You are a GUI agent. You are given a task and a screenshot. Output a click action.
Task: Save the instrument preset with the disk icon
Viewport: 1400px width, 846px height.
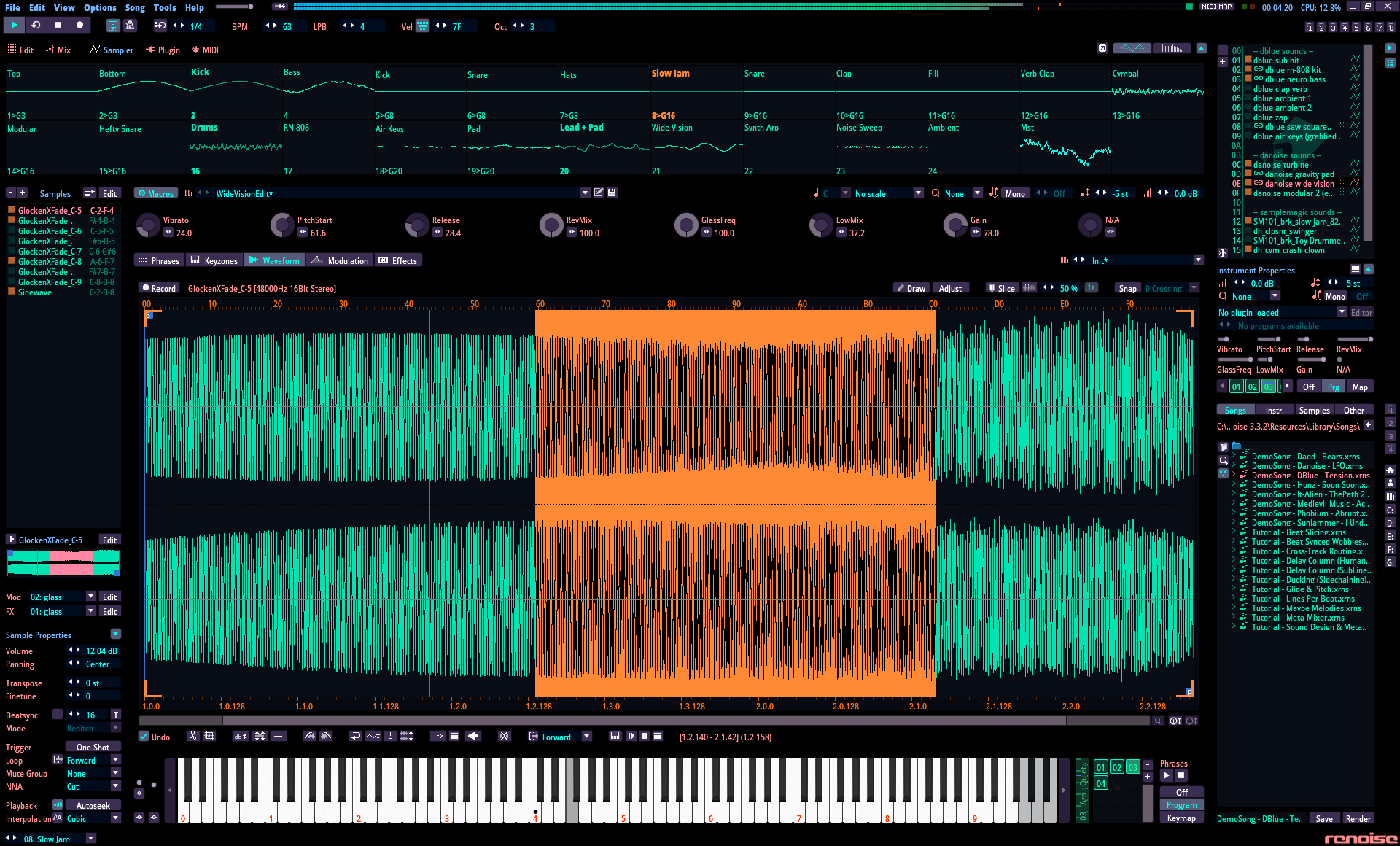pos(612,193)
